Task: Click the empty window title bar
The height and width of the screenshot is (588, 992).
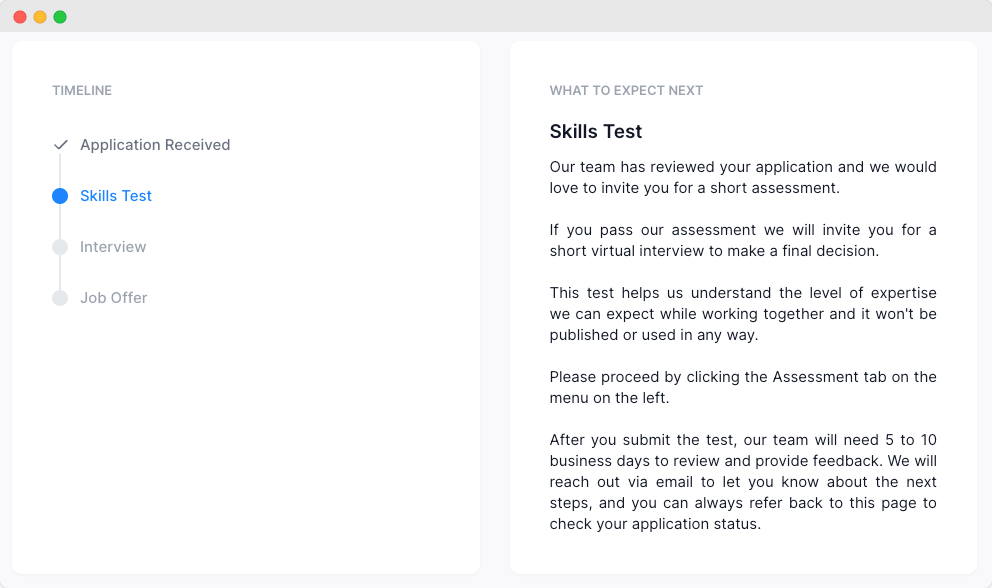Action: (500, 17)
